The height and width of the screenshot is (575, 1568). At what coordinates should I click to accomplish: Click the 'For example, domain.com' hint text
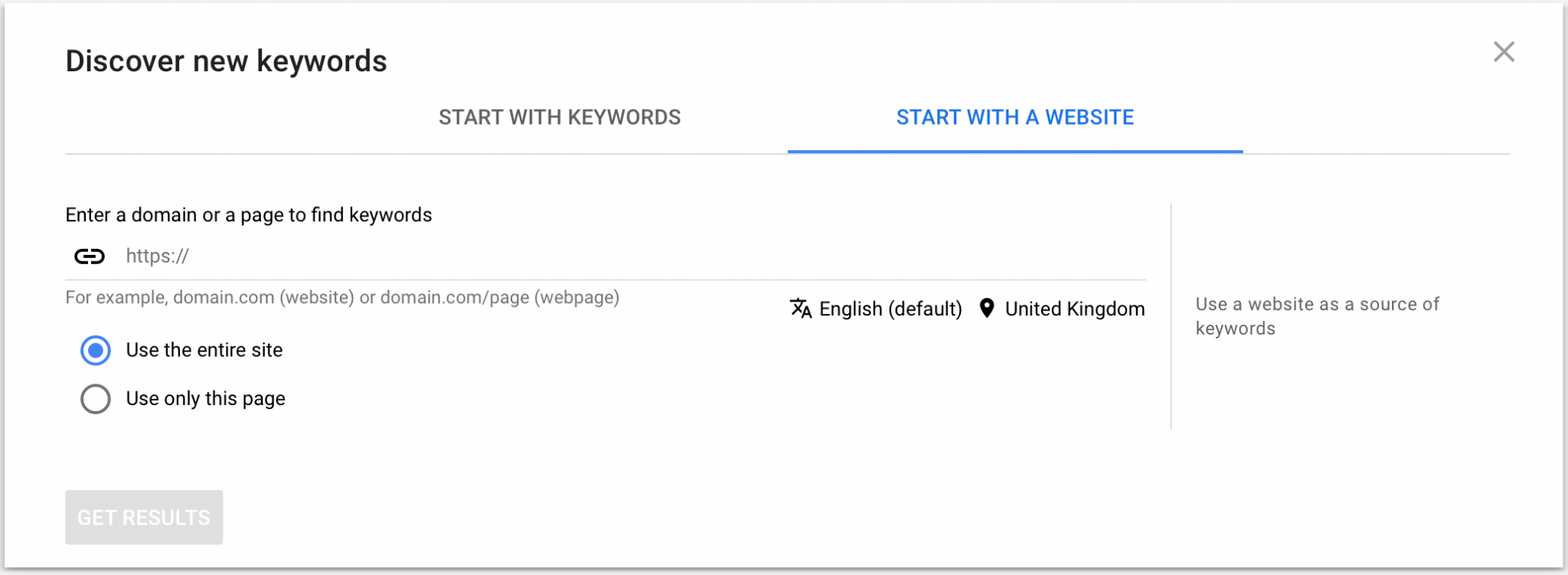click(x=342, y=297)
